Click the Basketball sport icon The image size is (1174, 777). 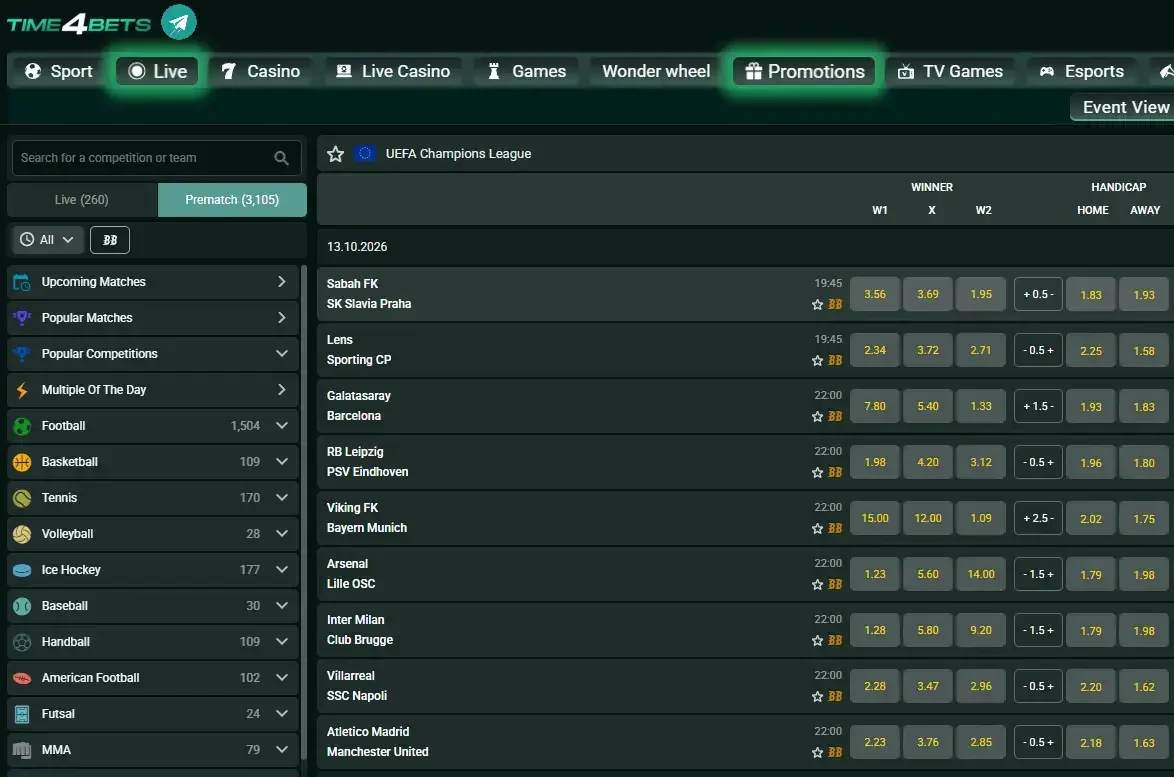coord(22,462)
